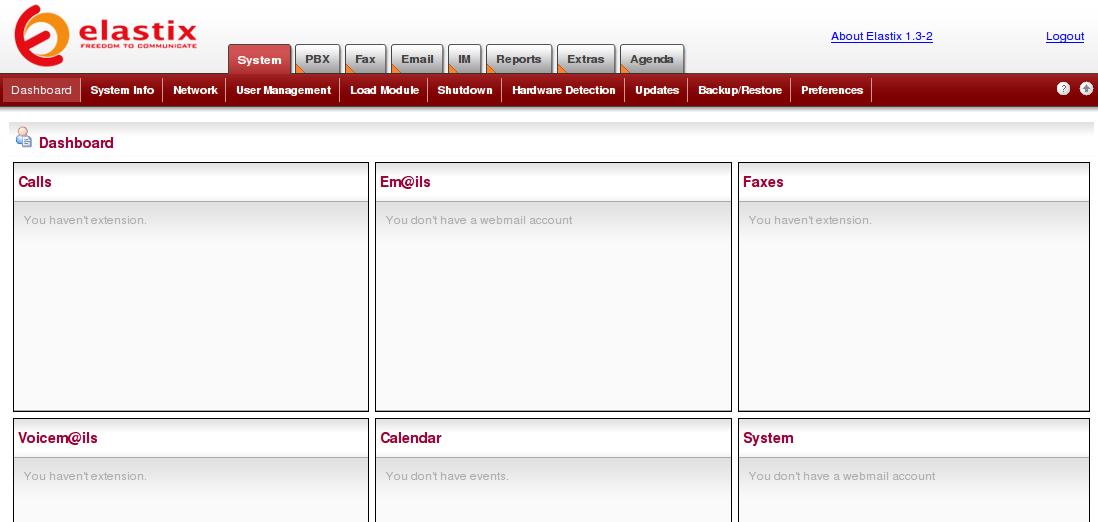Select the Shutdown menu item

coord(465,90)
